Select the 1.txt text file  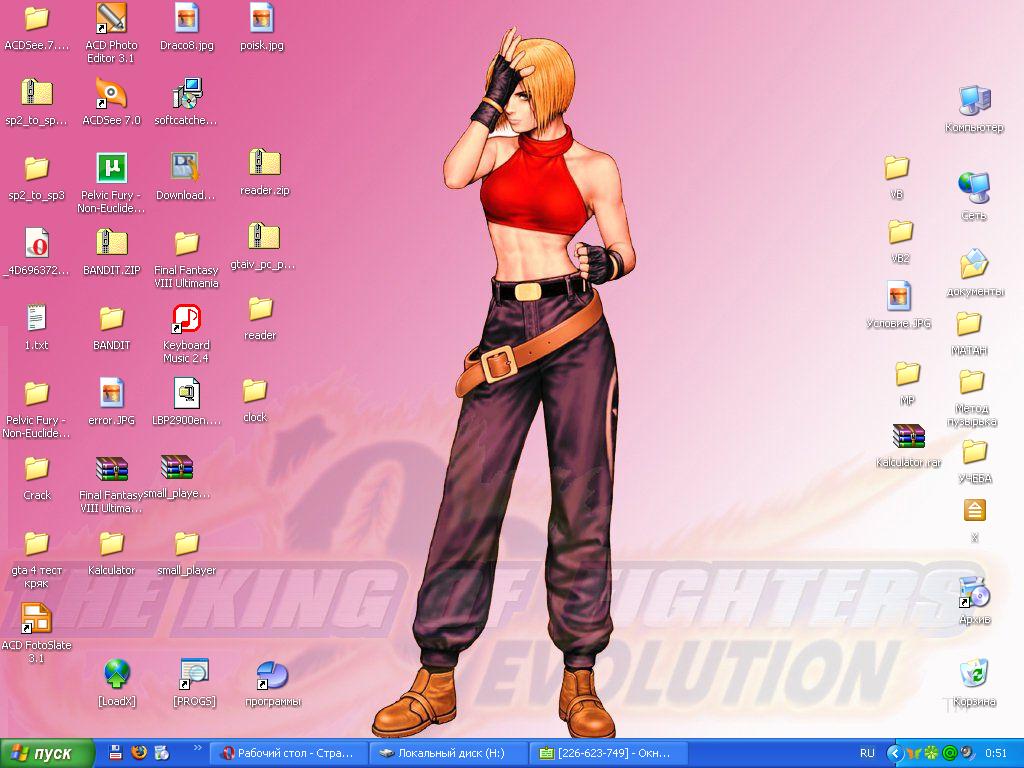[37, 319]
